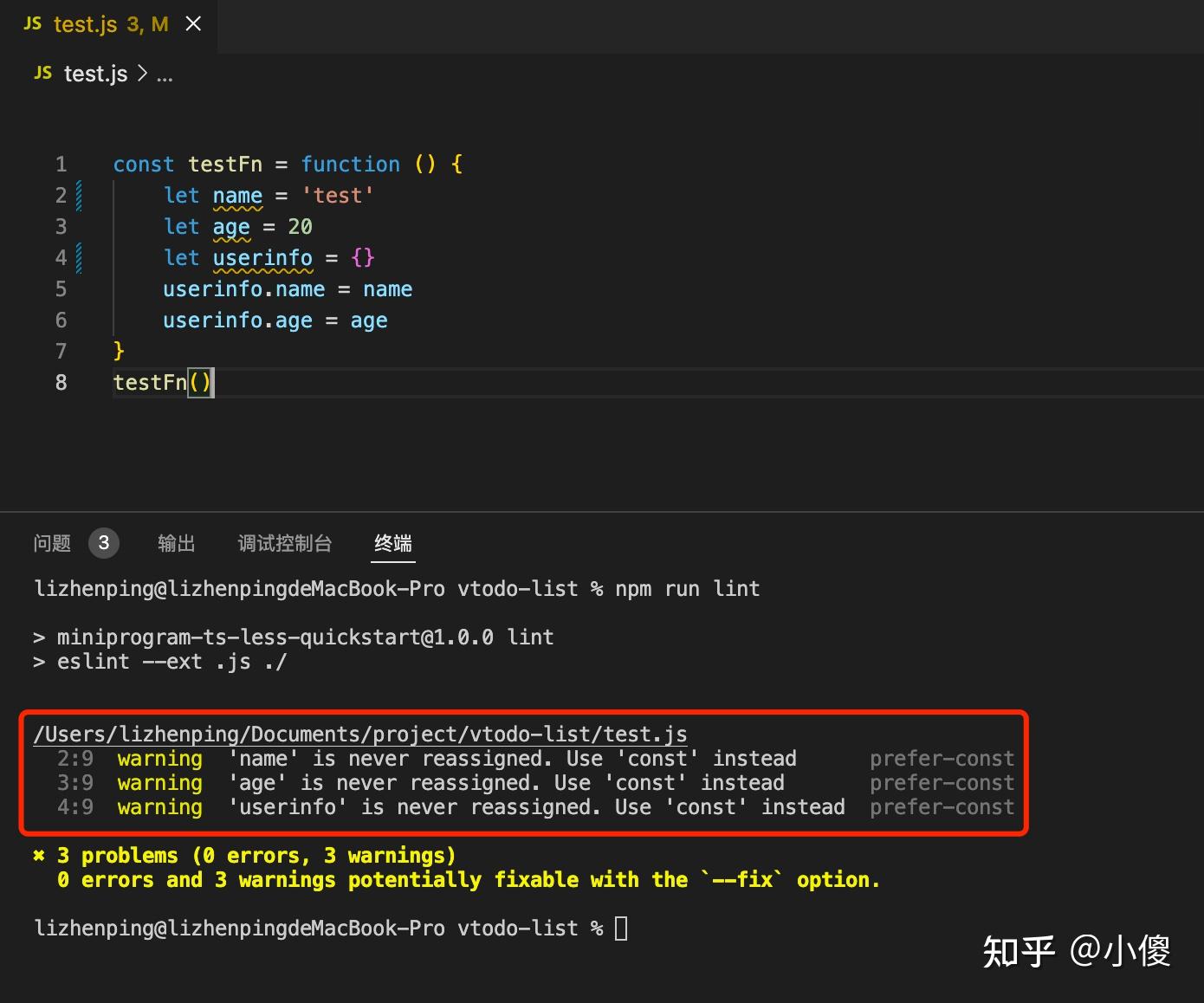The width and height of the screenshot is (1204, 1003).
Task: Click line number 8 in the gutter
Action: pyautogui.click(x=61, y=383)
